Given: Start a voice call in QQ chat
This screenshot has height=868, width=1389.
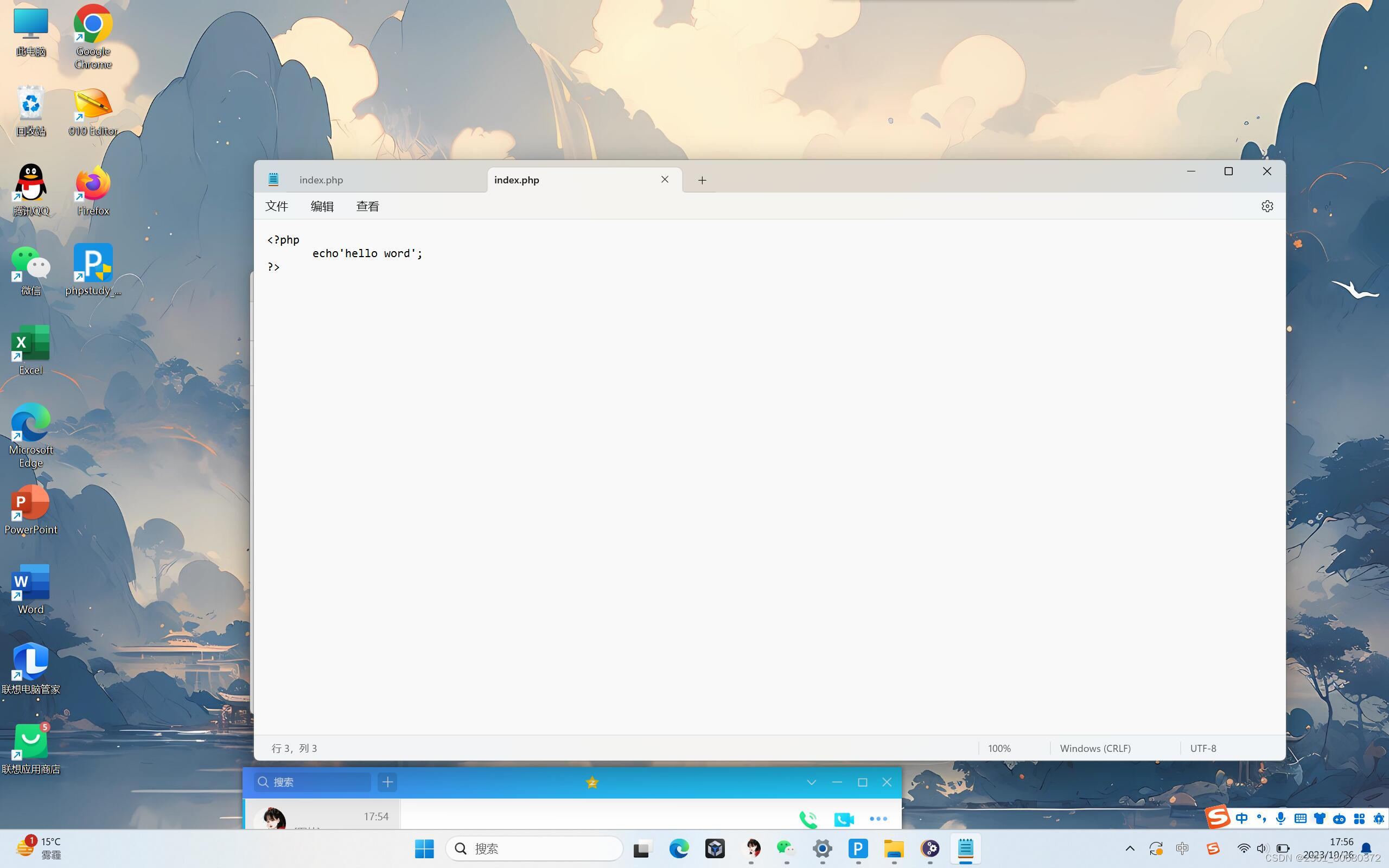Looking at the screenshot, I should pyautogui.click(x=808, y=819).
